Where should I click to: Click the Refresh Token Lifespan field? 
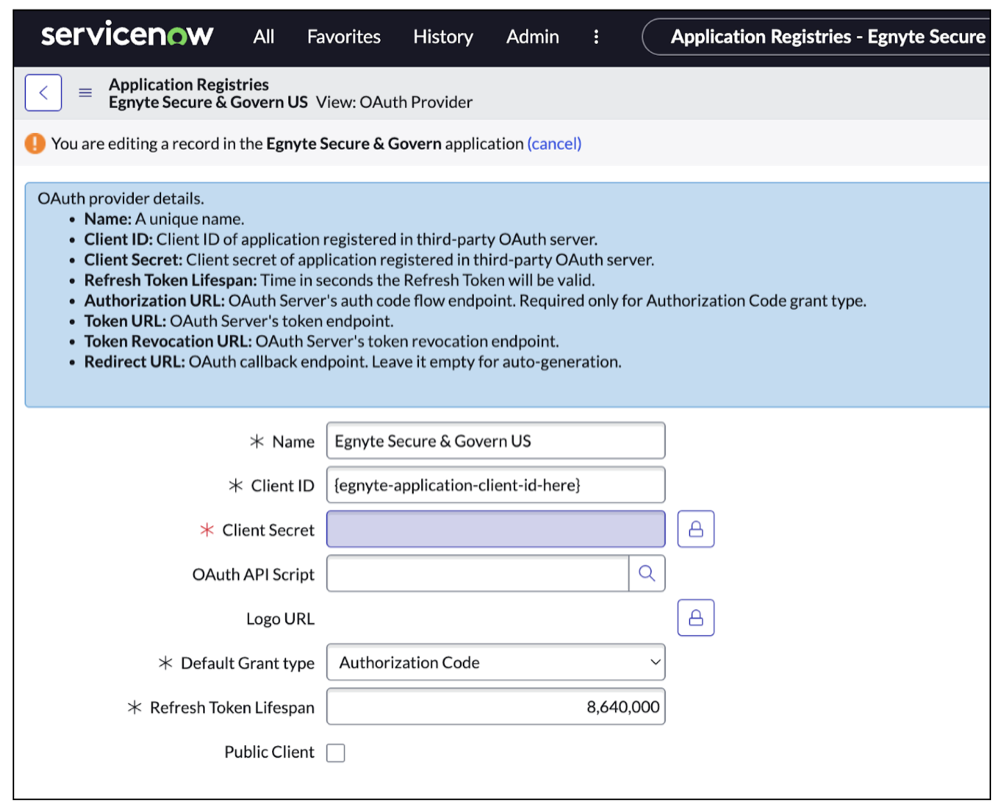tap(495, 706)
